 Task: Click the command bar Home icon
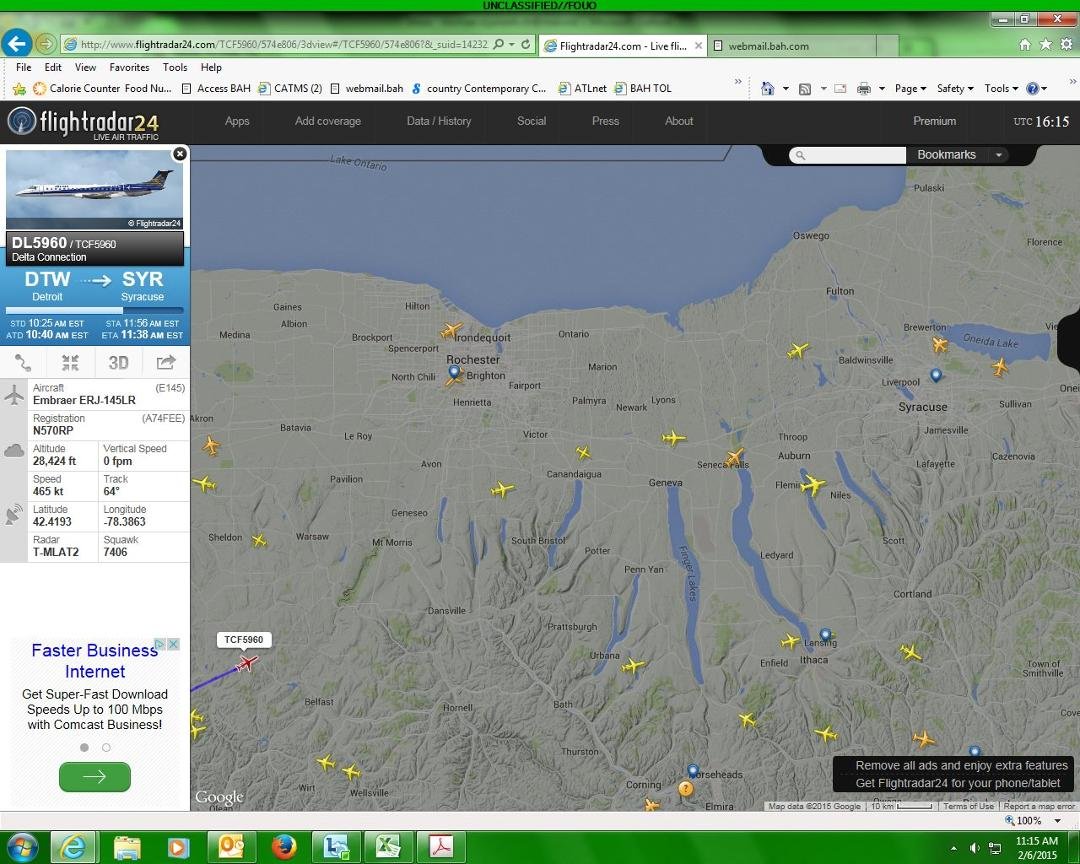tap(767, 88)
